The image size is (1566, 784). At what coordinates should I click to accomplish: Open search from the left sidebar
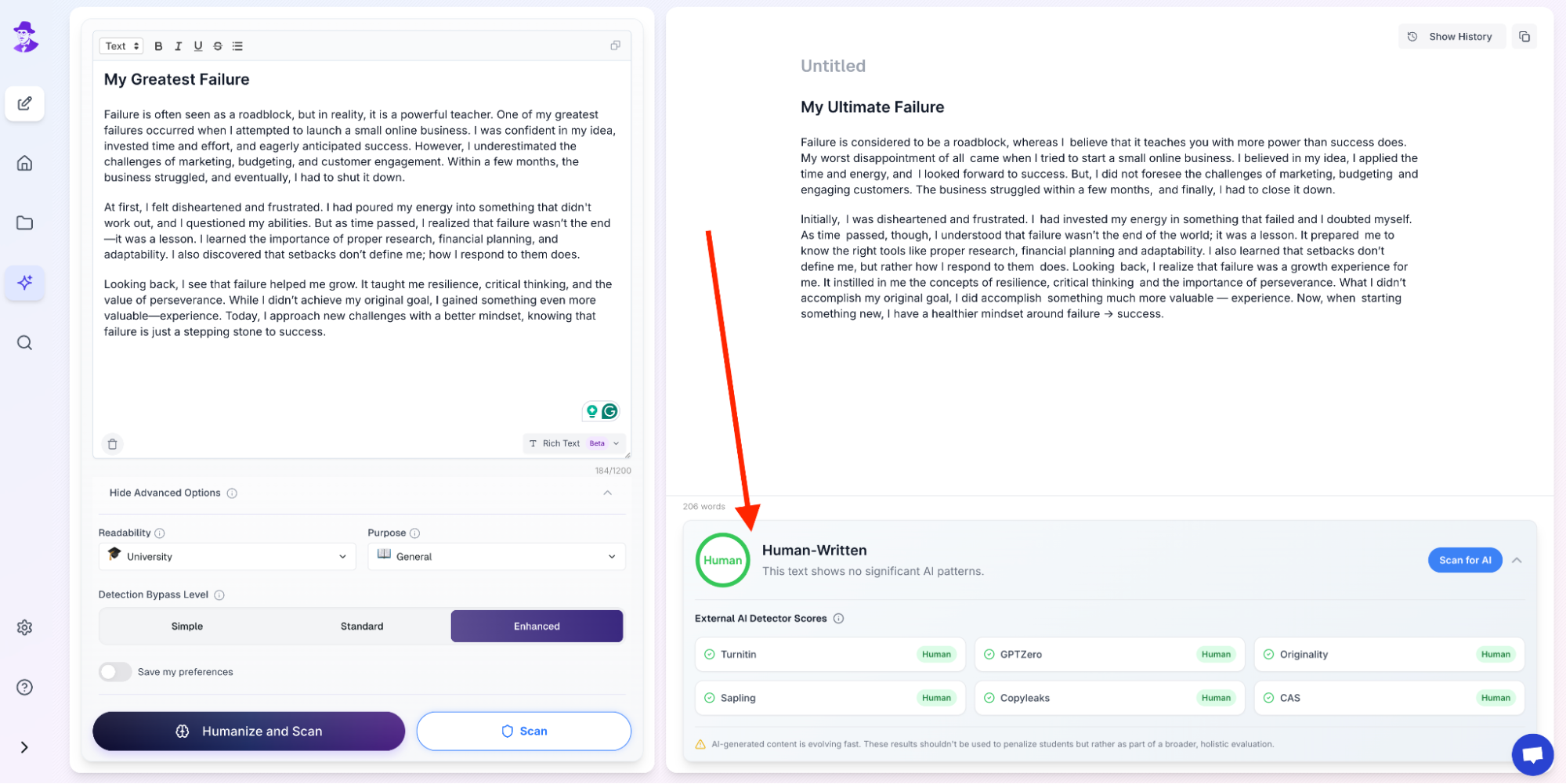pos(24,342)
